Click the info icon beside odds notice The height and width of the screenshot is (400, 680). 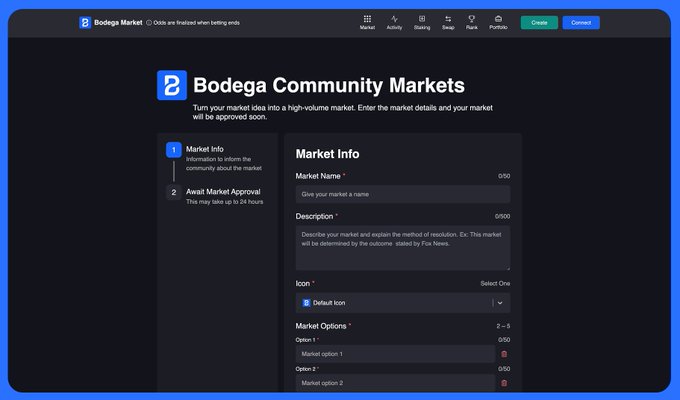point(149,23)
